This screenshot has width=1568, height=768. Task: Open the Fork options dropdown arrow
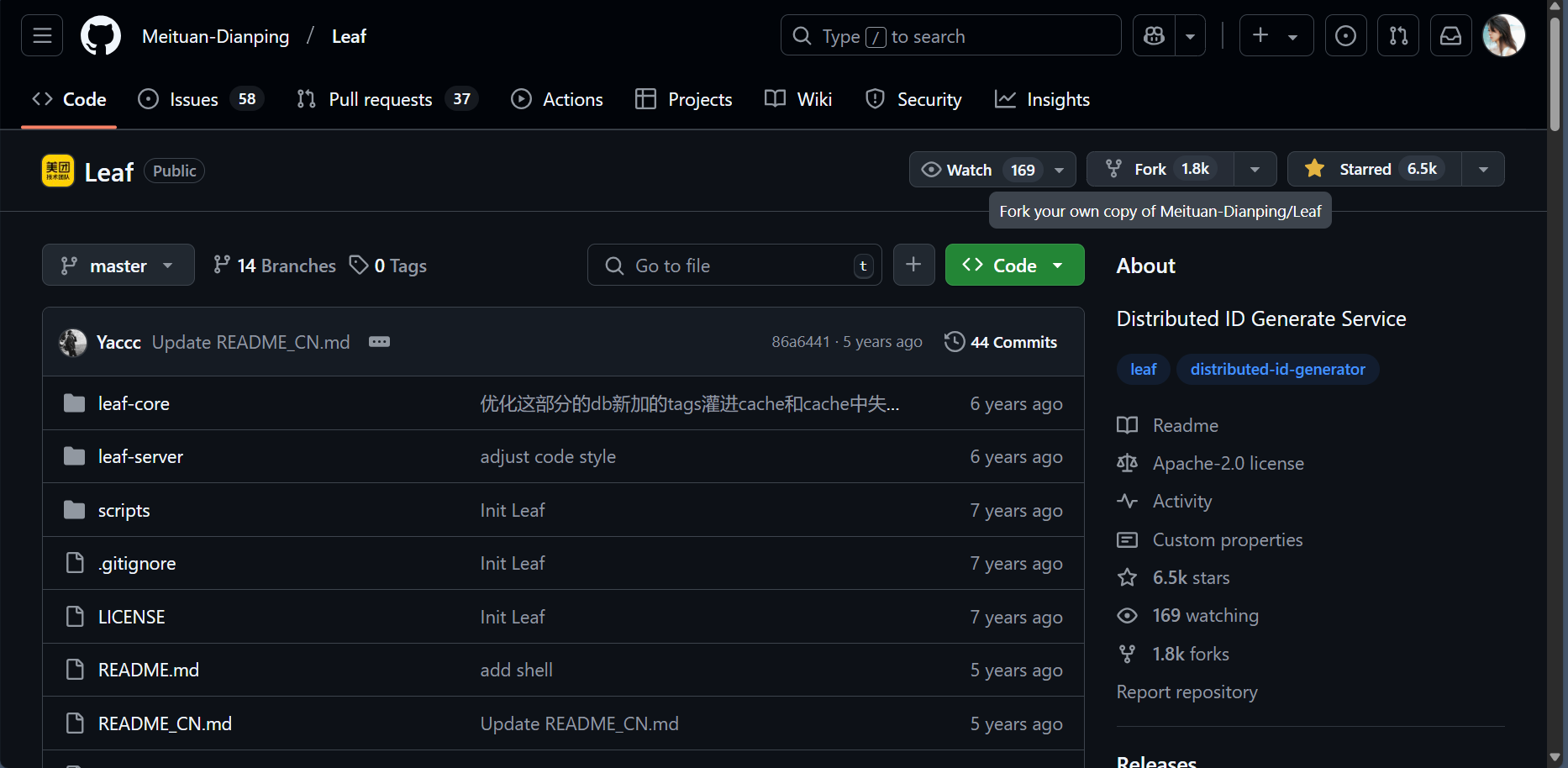(x=1255, y=169)
